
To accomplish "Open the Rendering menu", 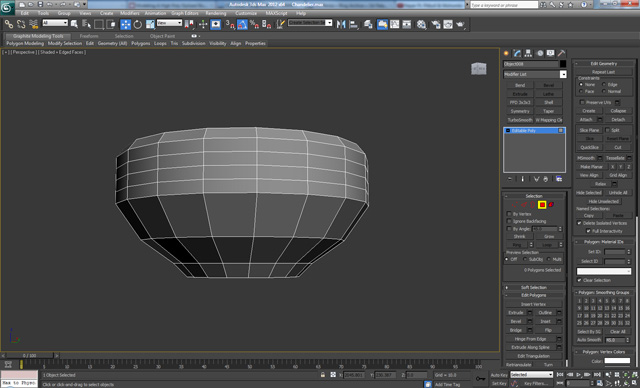I will (x=216, y=13).
